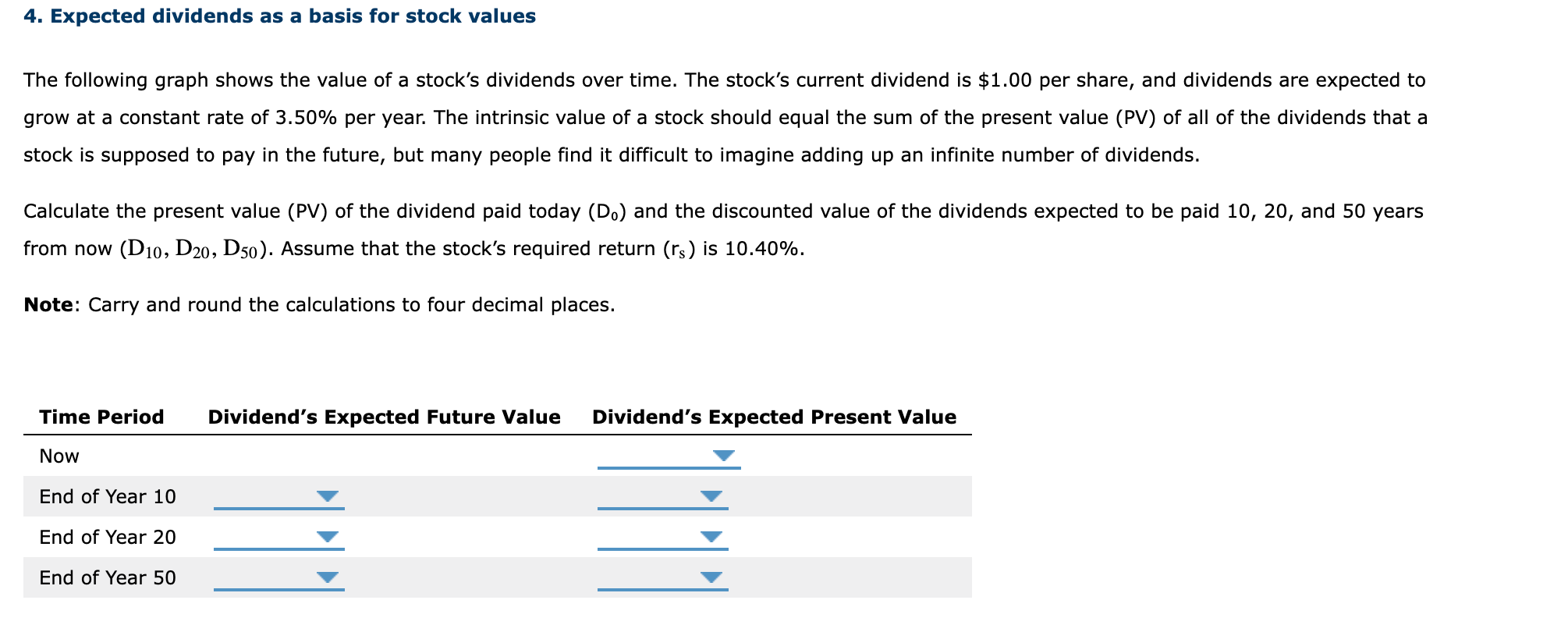This screenshot has width=1568, height=632.
Task: Open End of Year 20 future value dropdown
Action: (327, 536)
